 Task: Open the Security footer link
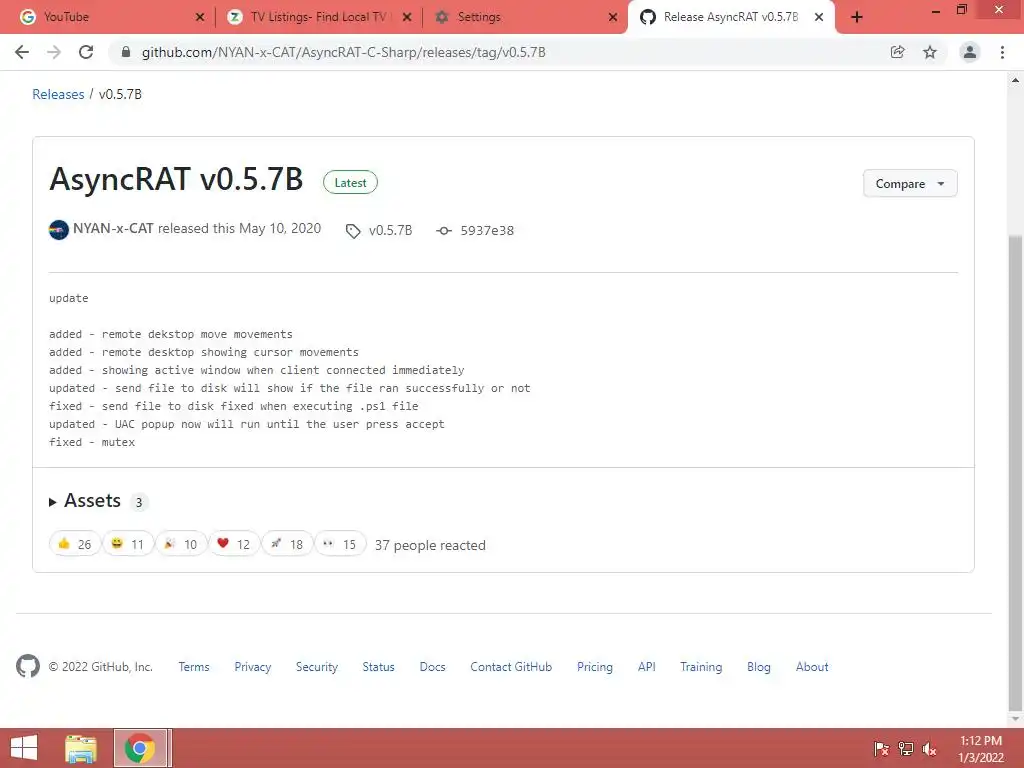(317, 667)
